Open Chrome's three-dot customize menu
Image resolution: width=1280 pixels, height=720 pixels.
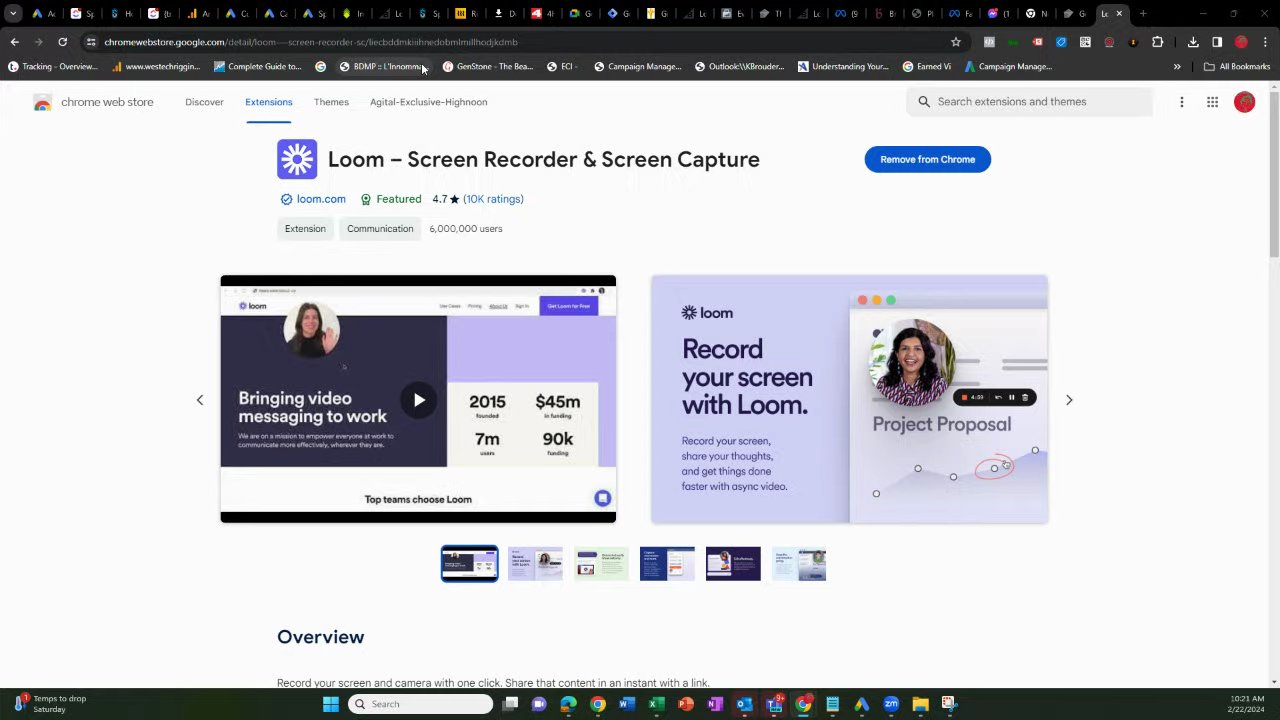click(1265, 42)
